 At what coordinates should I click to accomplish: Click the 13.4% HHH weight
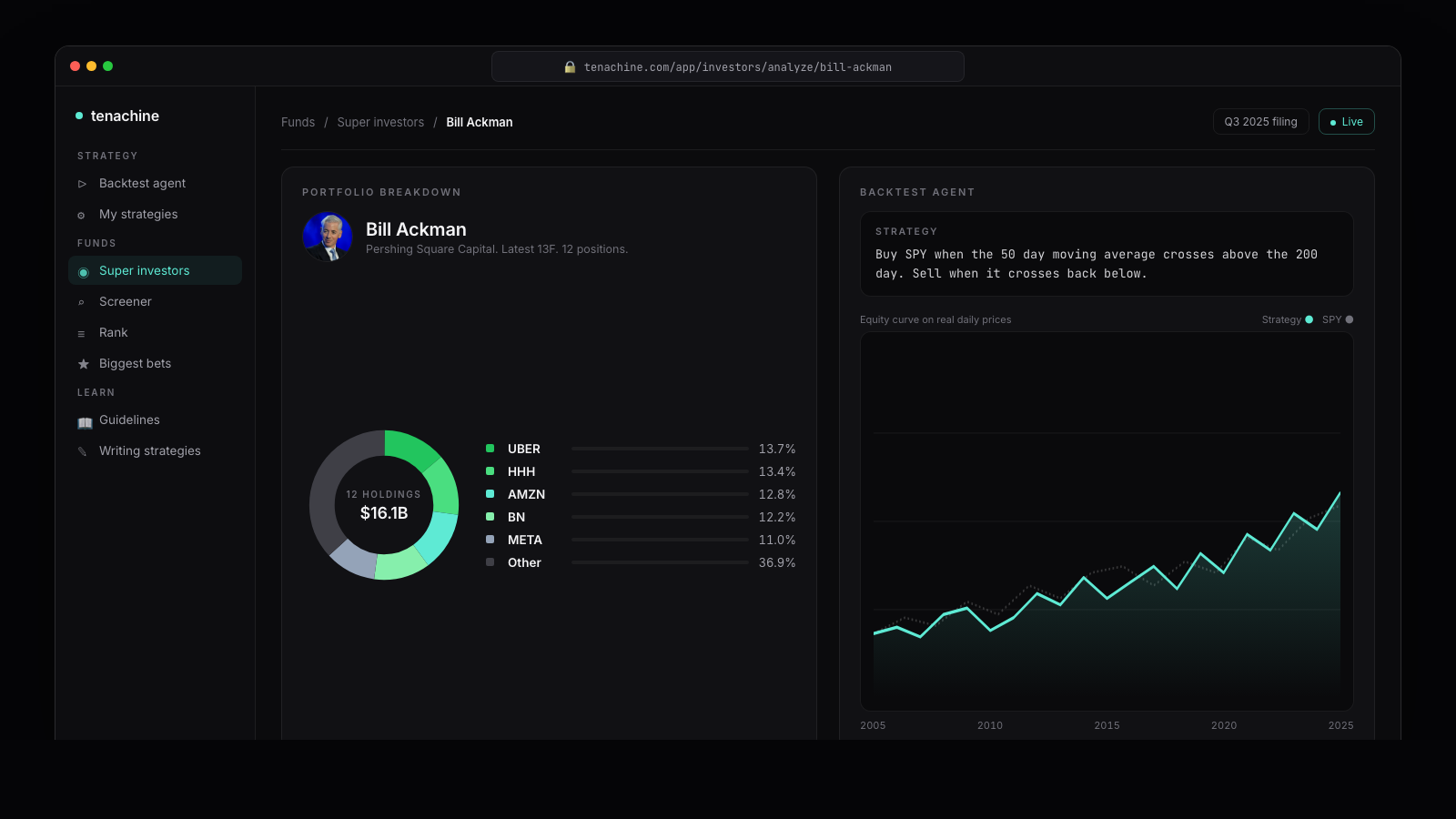click(777, 471)
